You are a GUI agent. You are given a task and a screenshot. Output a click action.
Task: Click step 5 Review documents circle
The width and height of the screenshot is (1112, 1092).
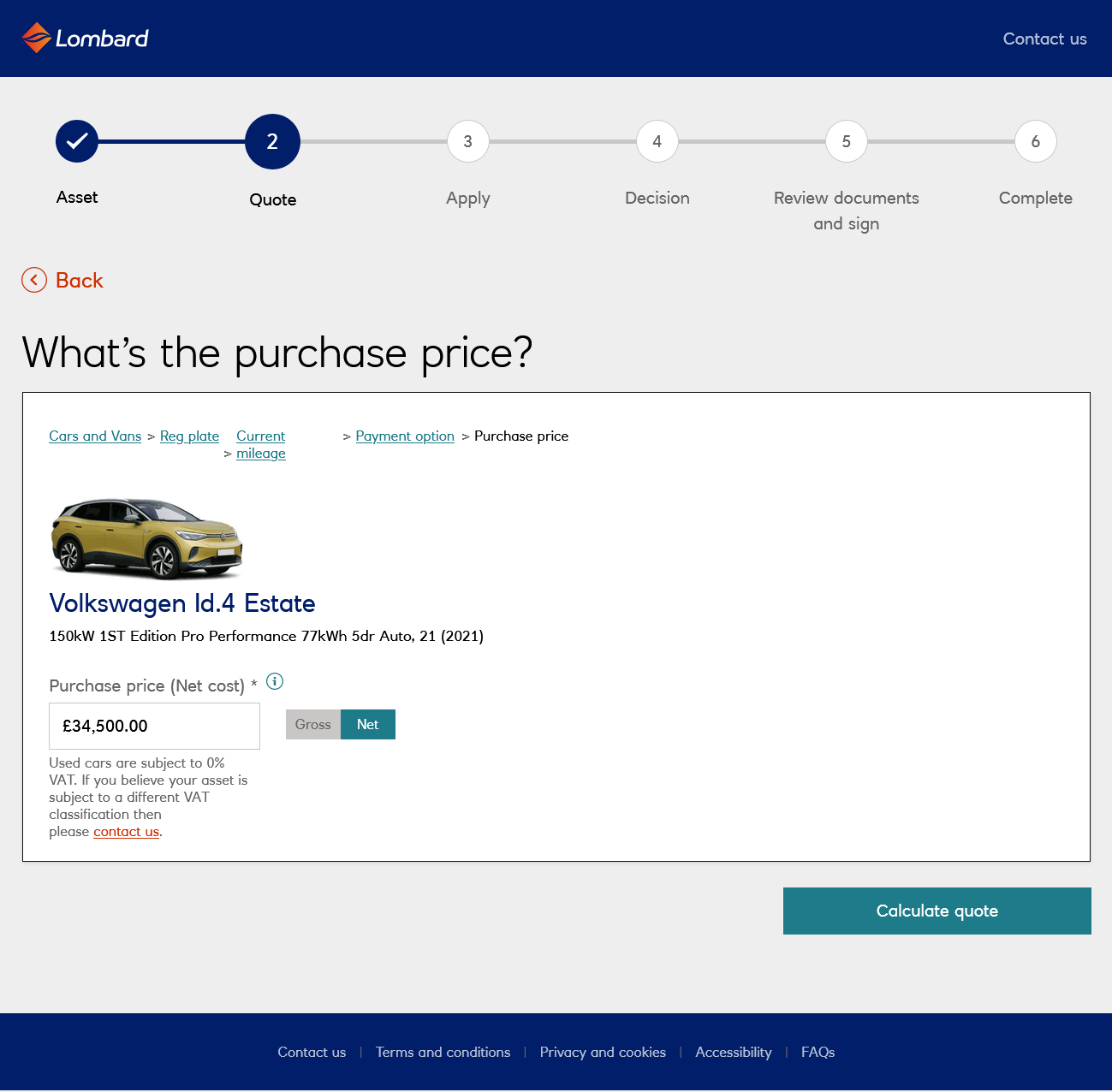click(x=847, y=141)
